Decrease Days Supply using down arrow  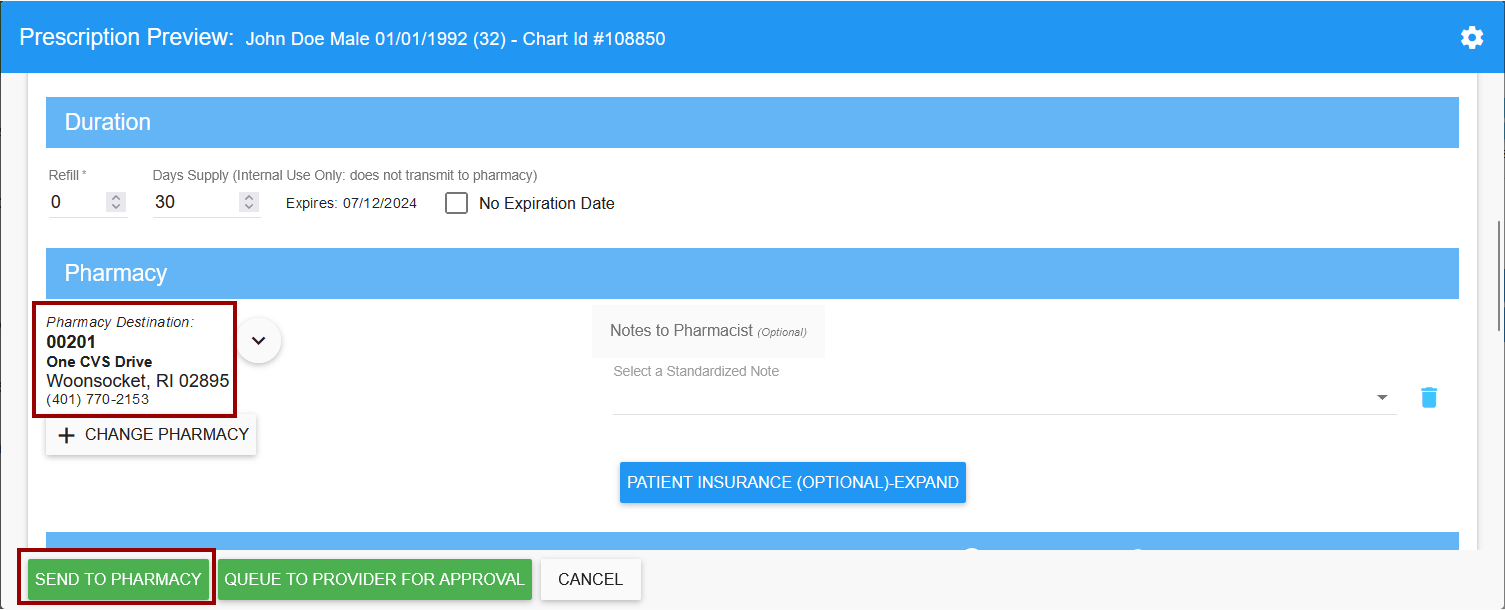[248, 207]
